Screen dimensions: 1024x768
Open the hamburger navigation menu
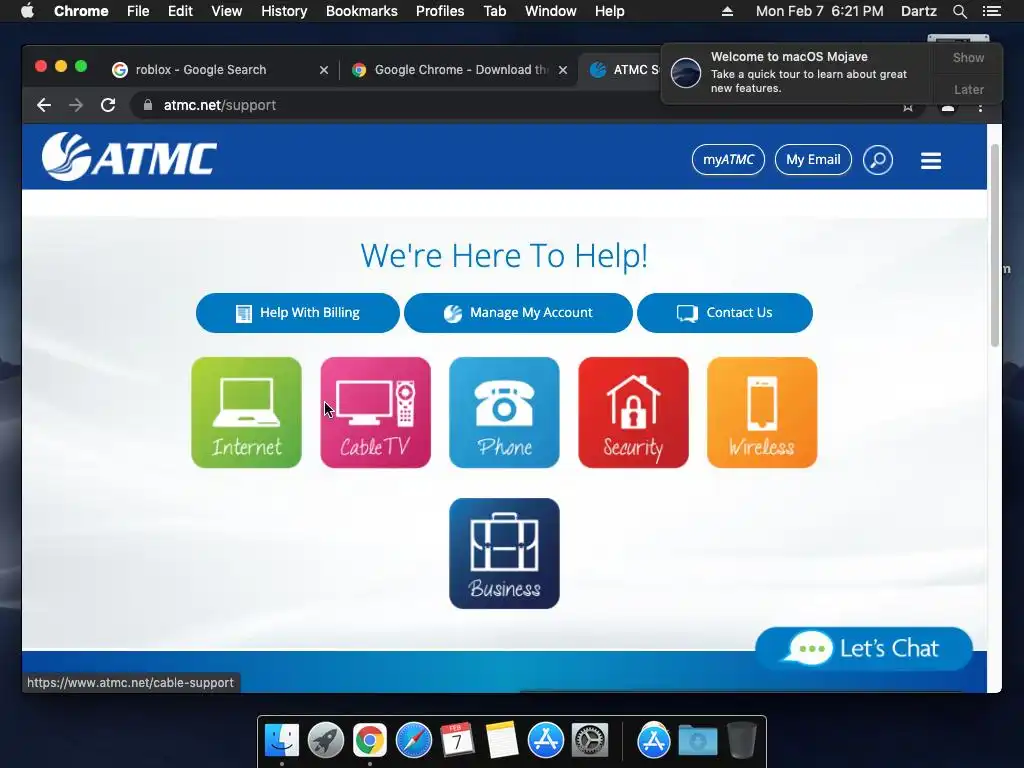tap(931, 161)
